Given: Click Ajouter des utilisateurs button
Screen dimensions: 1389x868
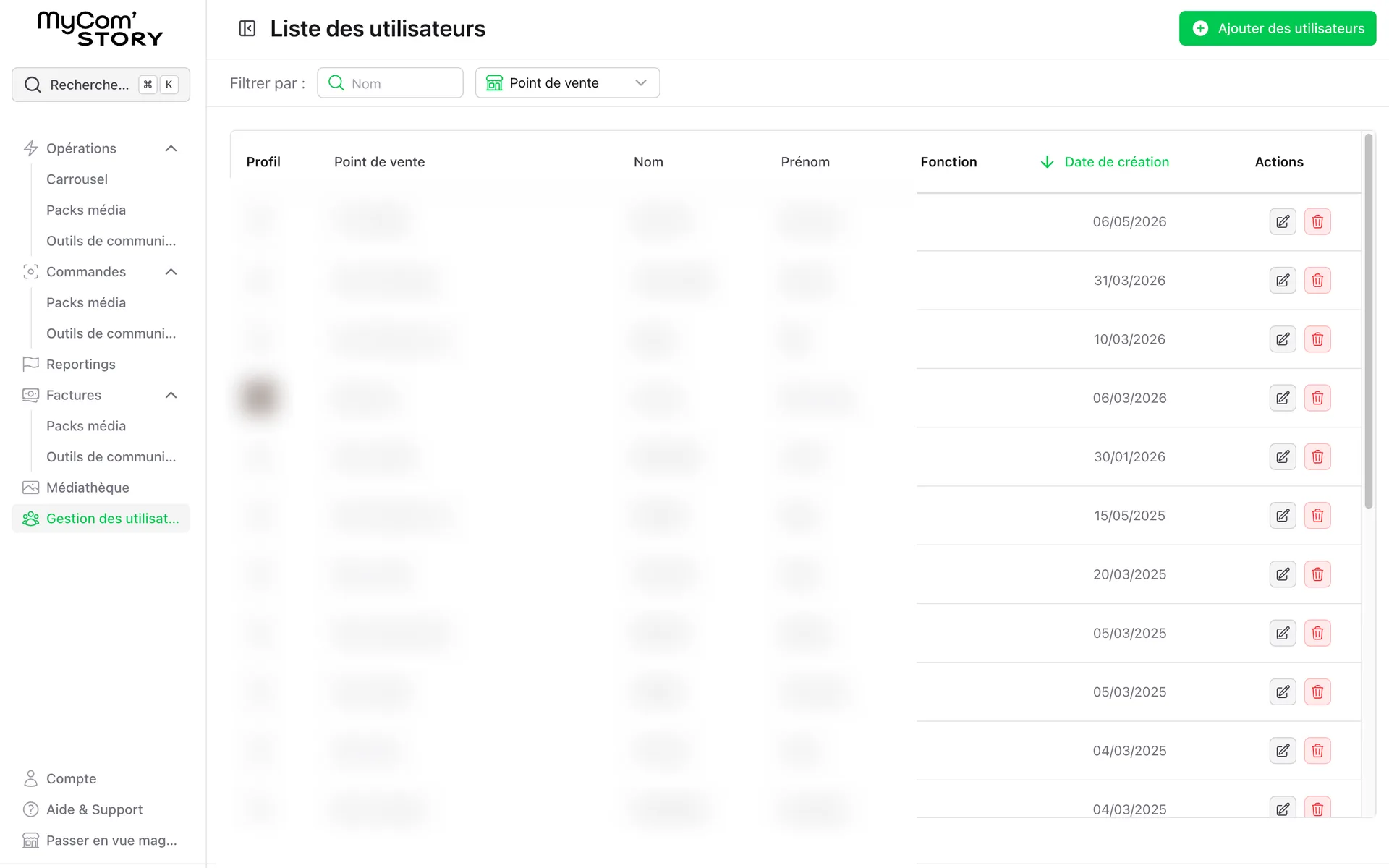Looking at the screenshot, I should 1278,28.
